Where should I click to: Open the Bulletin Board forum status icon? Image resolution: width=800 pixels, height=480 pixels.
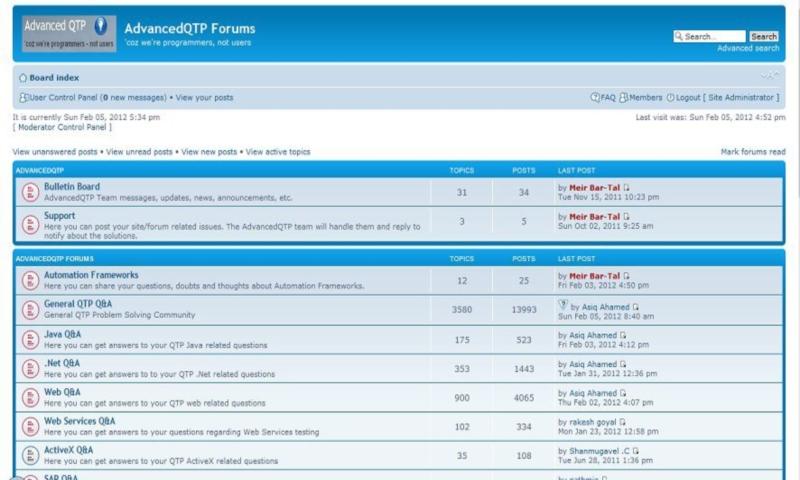click(30, 192)
